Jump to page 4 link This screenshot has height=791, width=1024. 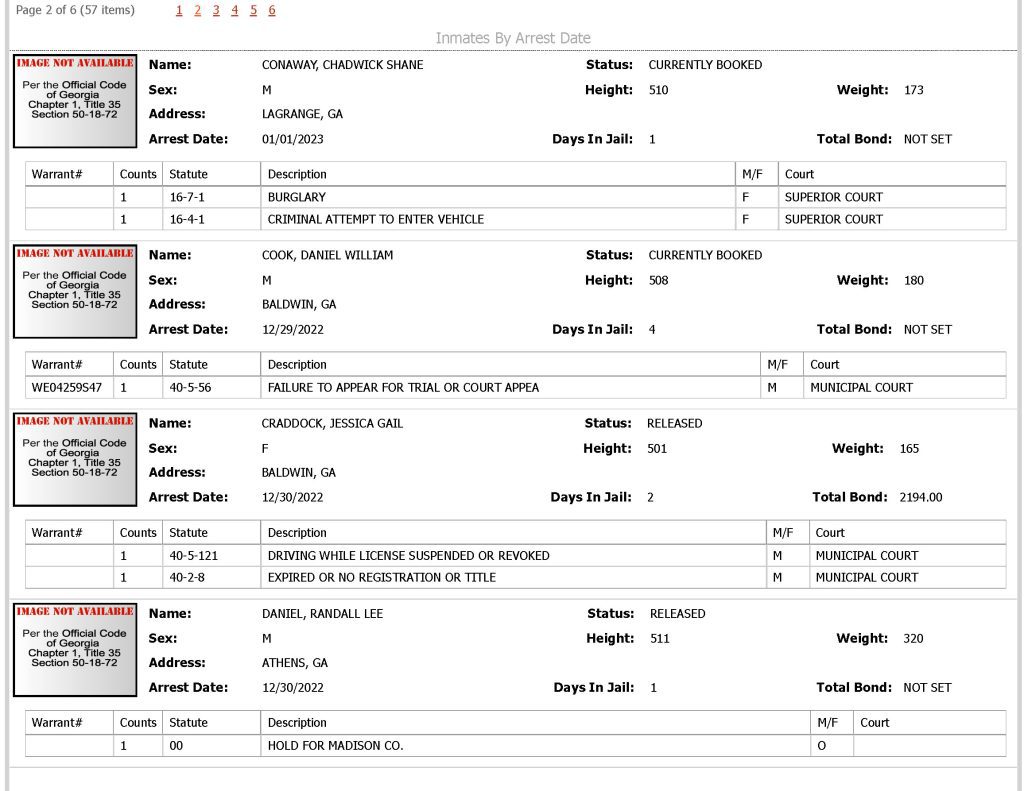point(234,10)
